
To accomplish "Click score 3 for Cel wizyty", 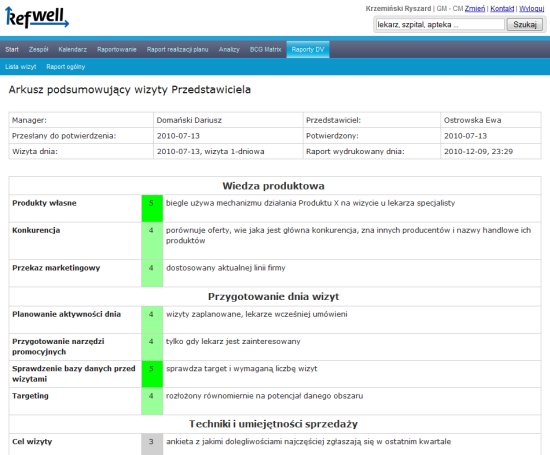I will 152,444.
